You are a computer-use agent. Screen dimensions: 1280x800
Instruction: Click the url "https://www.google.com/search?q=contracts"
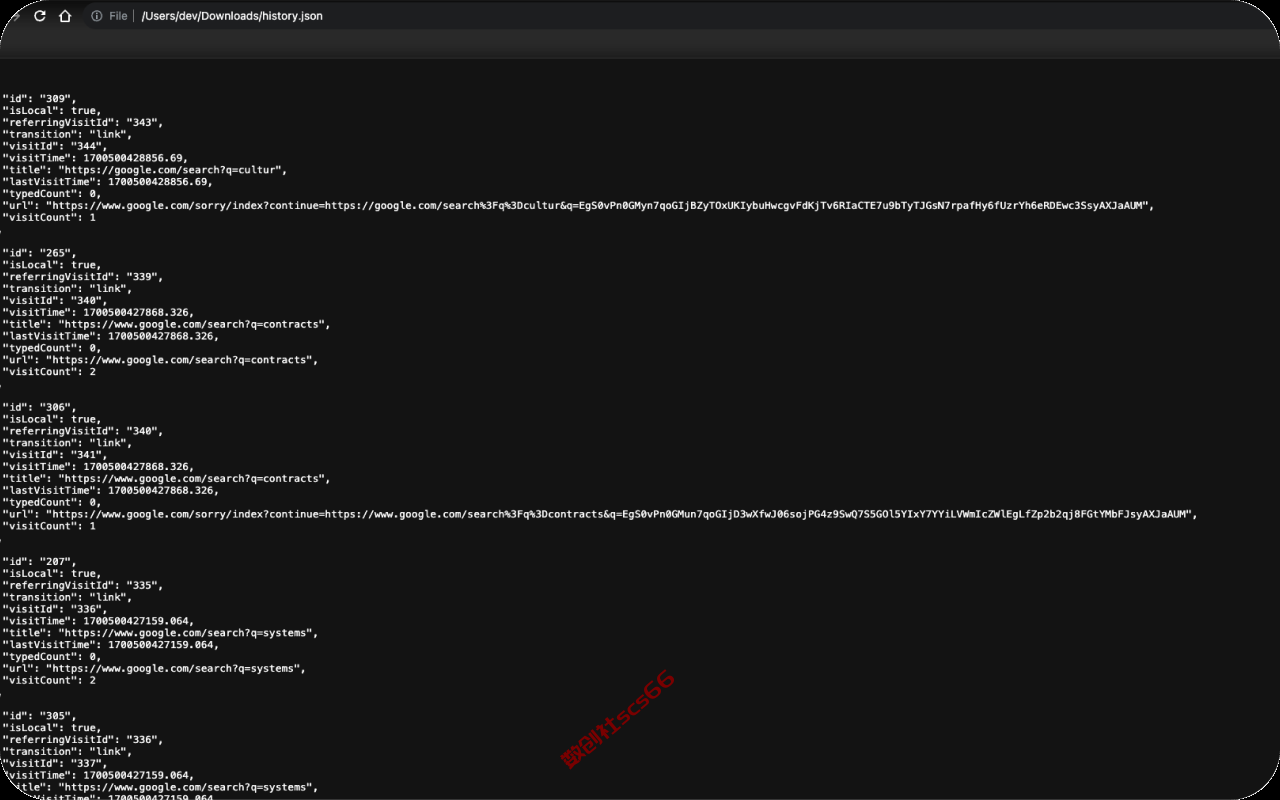181,360
